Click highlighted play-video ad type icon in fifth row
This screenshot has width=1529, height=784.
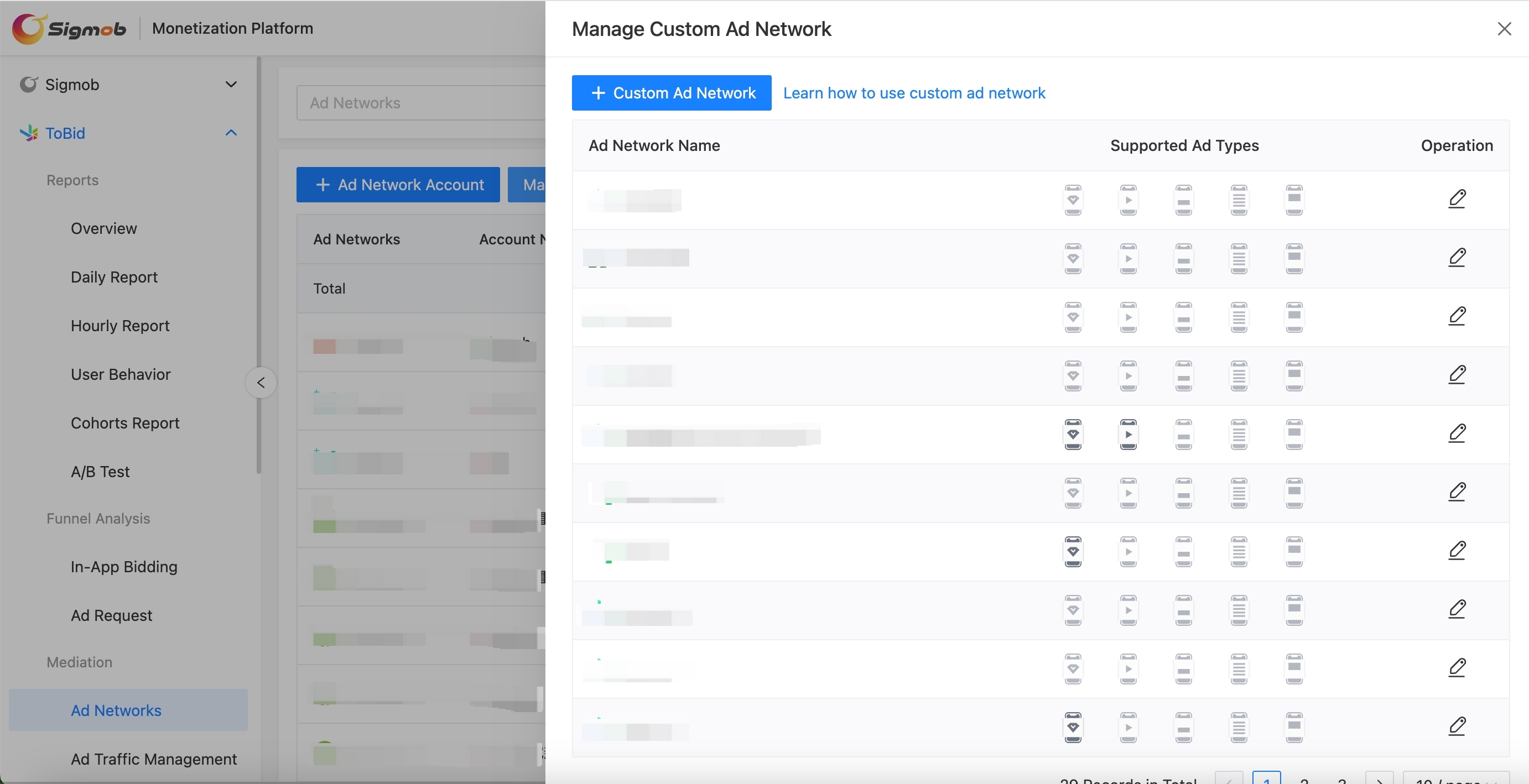point(1128,434)
